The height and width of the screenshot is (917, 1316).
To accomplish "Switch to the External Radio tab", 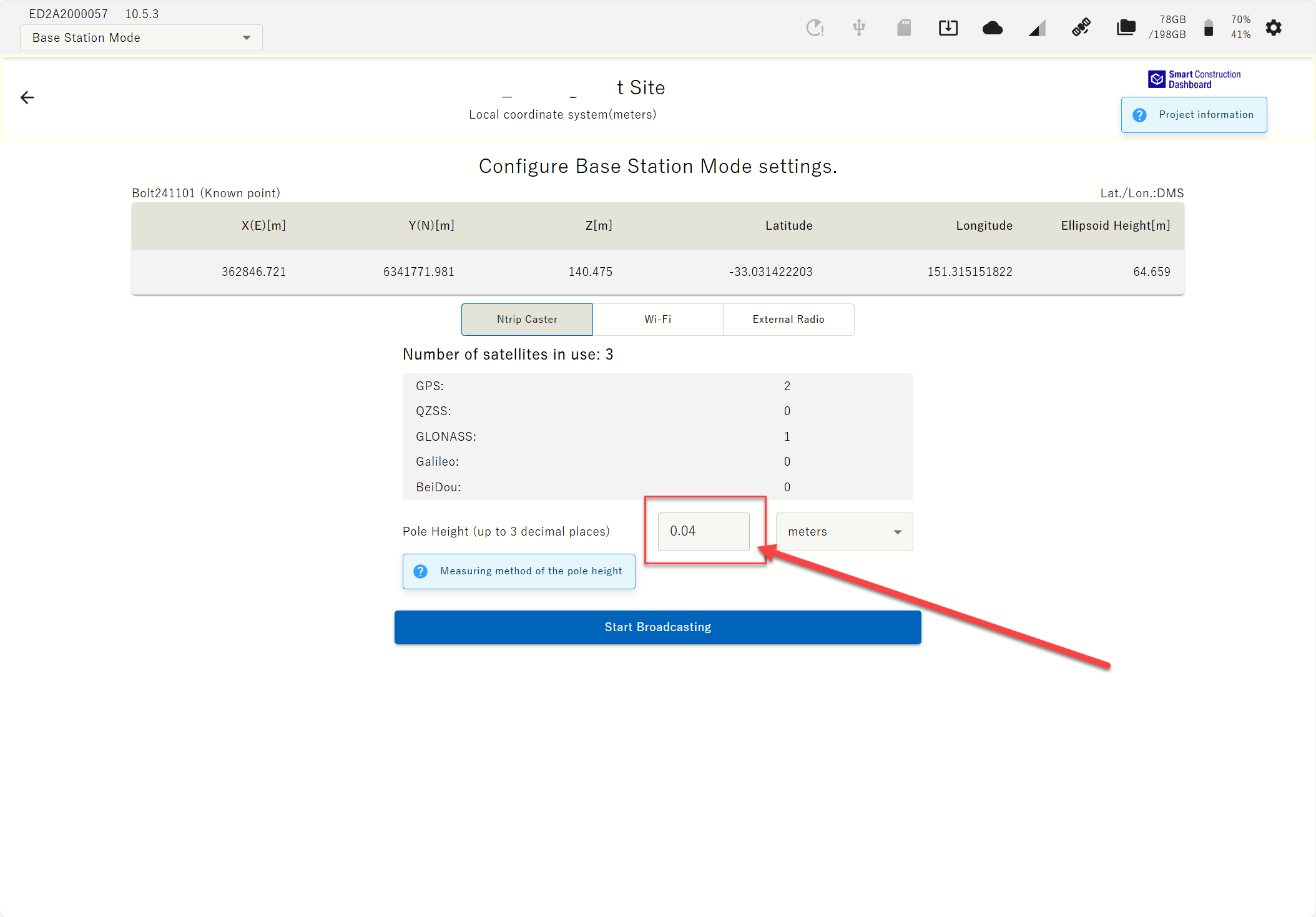I will 788,320.
